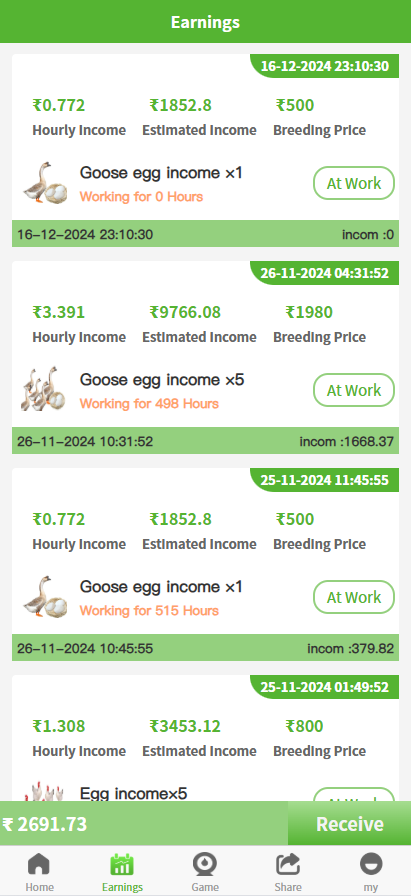The width and height of the screenshot is (411, 896).
Task: Tap the Share arrow icon
Action: point(288,865)
